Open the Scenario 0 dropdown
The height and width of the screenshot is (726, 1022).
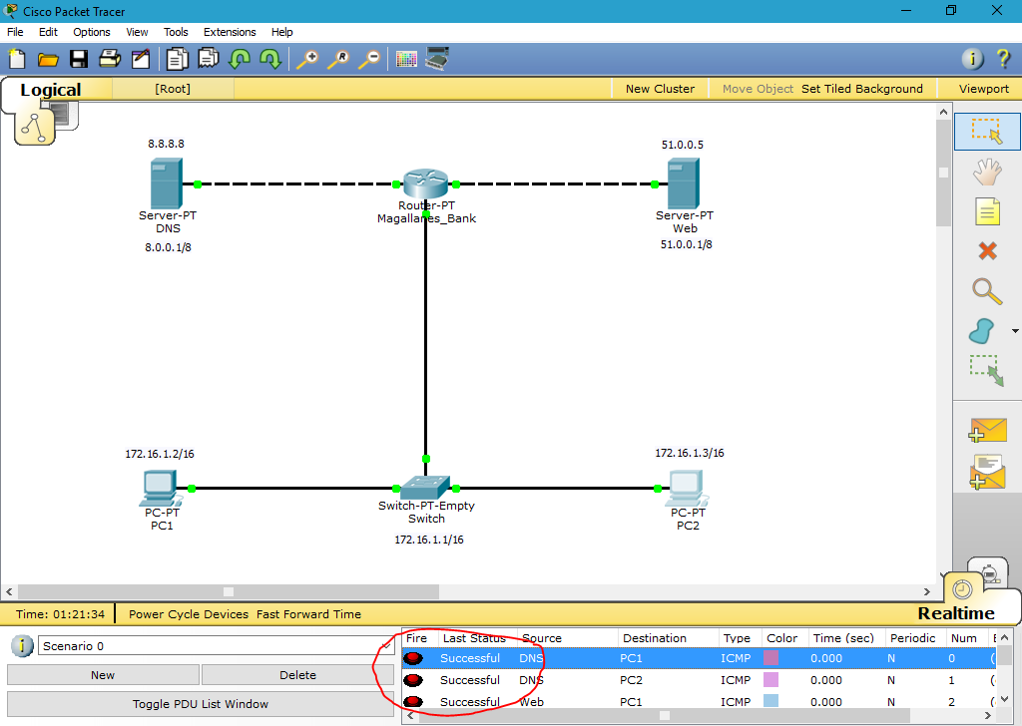tap(216, 646)
